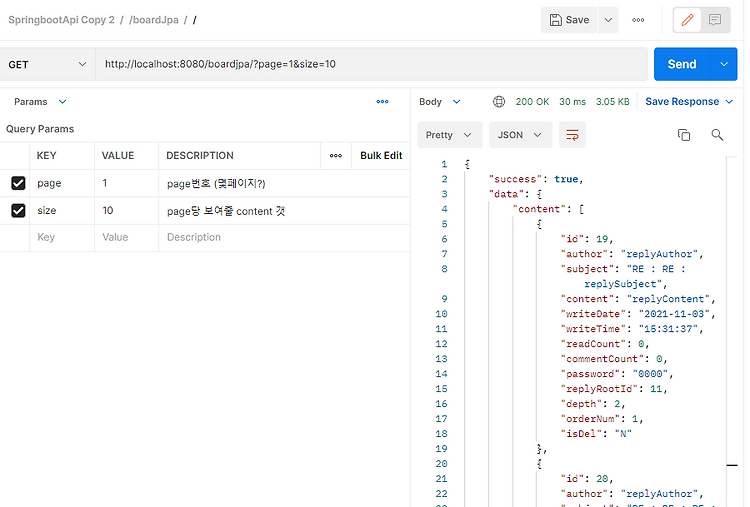Click the "password": "0000" line
This screenshot has width=750, height=507.
[617, 374]
